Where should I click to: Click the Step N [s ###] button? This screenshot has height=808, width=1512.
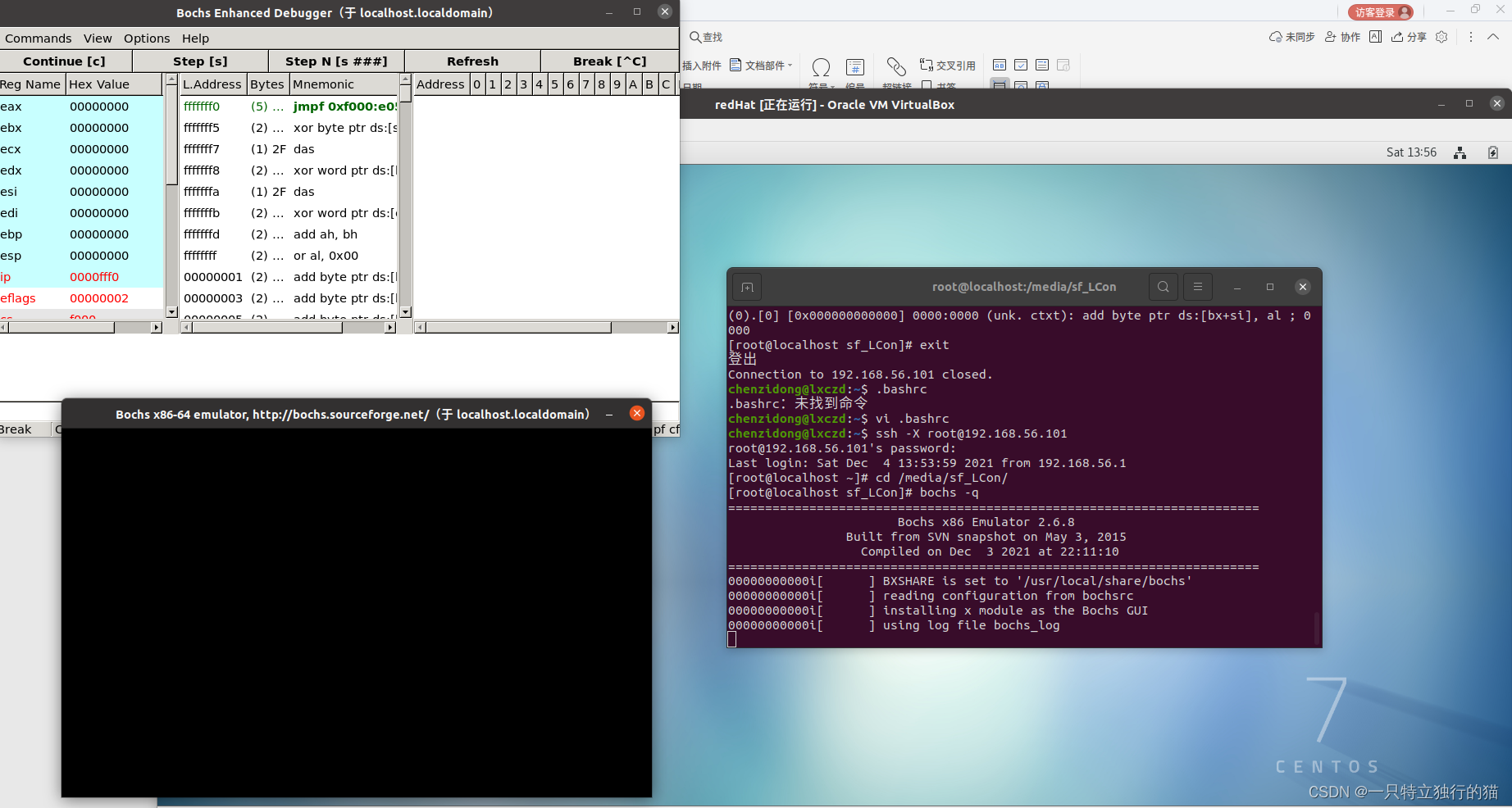pyautogui.click(x=336, y=61)
